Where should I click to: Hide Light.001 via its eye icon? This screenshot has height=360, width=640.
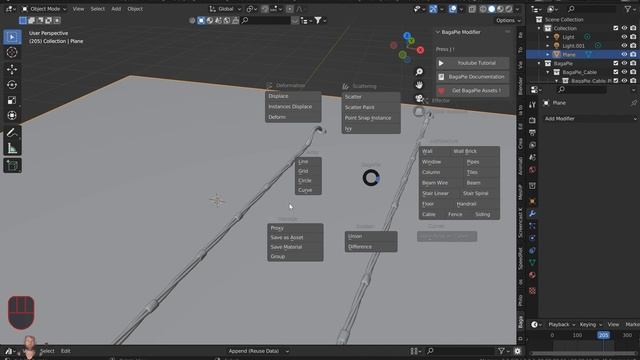624,46
